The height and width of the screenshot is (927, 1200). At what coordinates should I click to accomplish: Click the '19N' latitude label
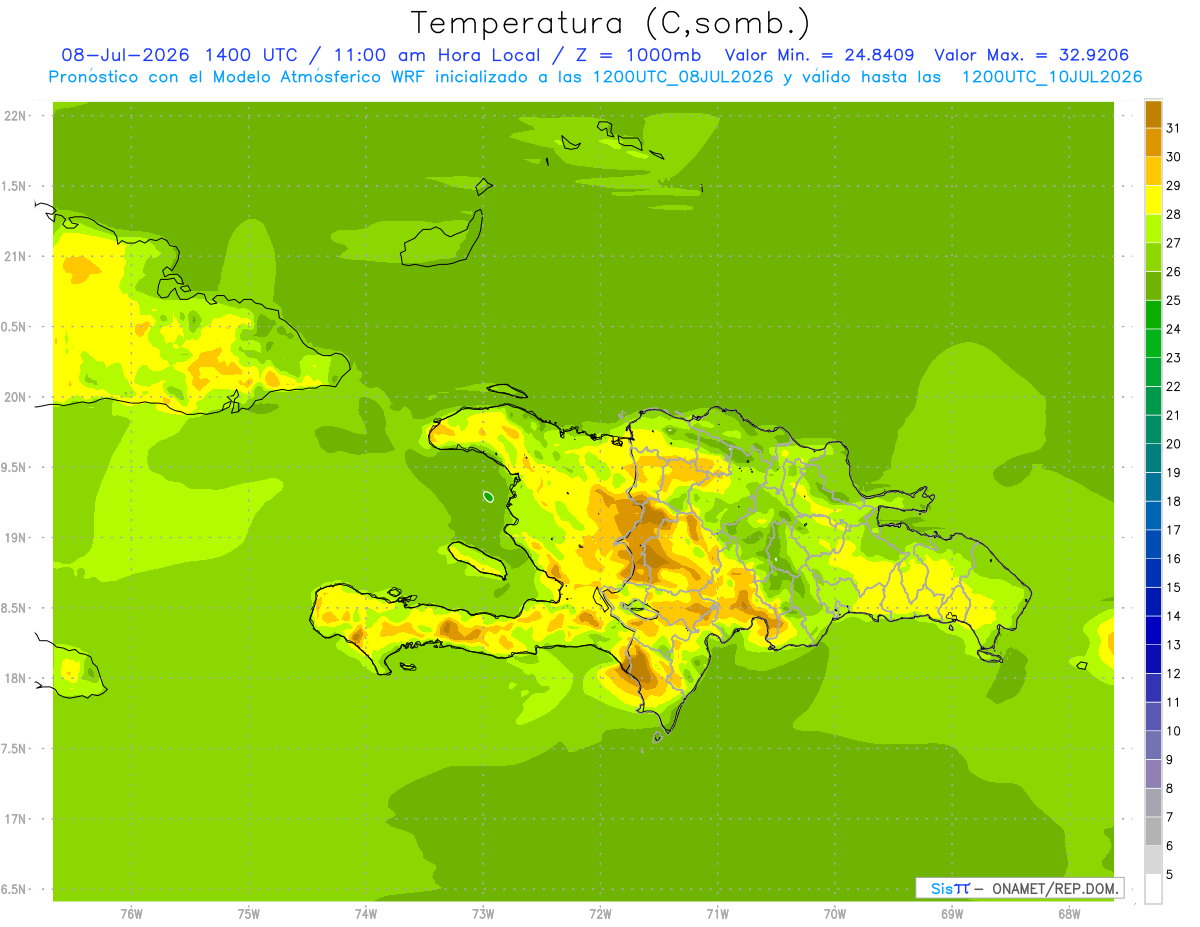click(x=16, y=538)
